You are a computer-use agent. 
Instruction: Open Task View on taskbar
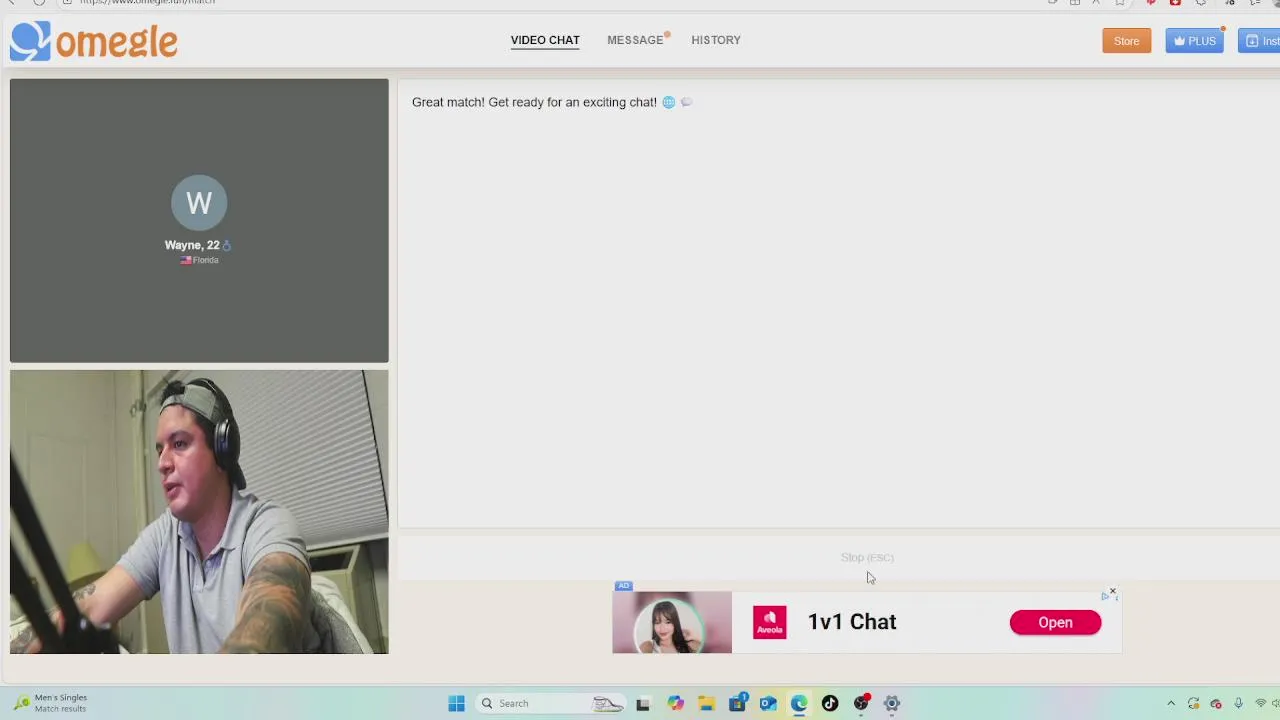click(643, 703)
